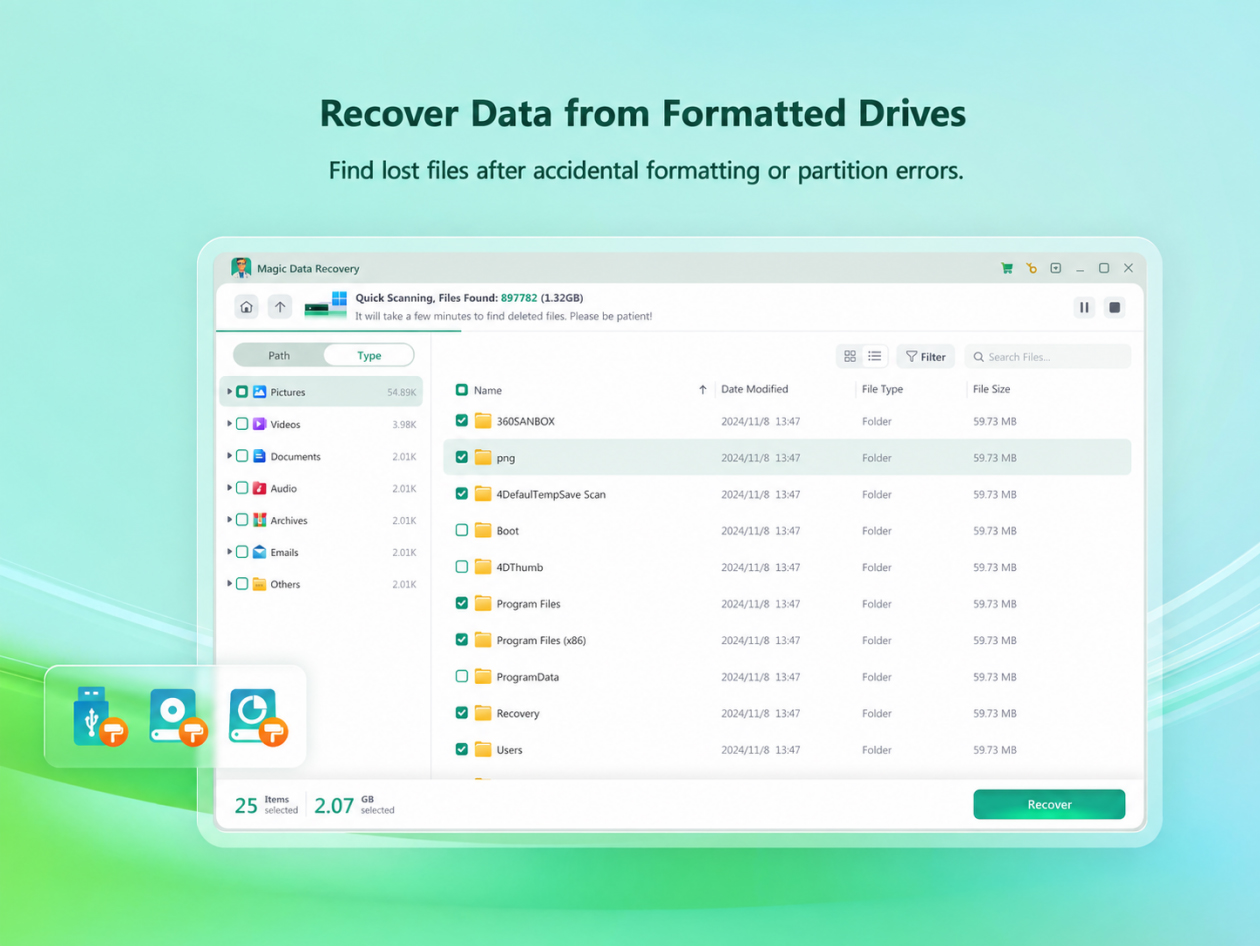Click the formatted partition disk icon
This screenshot has height=946, width=1260.
coord(257,716)
